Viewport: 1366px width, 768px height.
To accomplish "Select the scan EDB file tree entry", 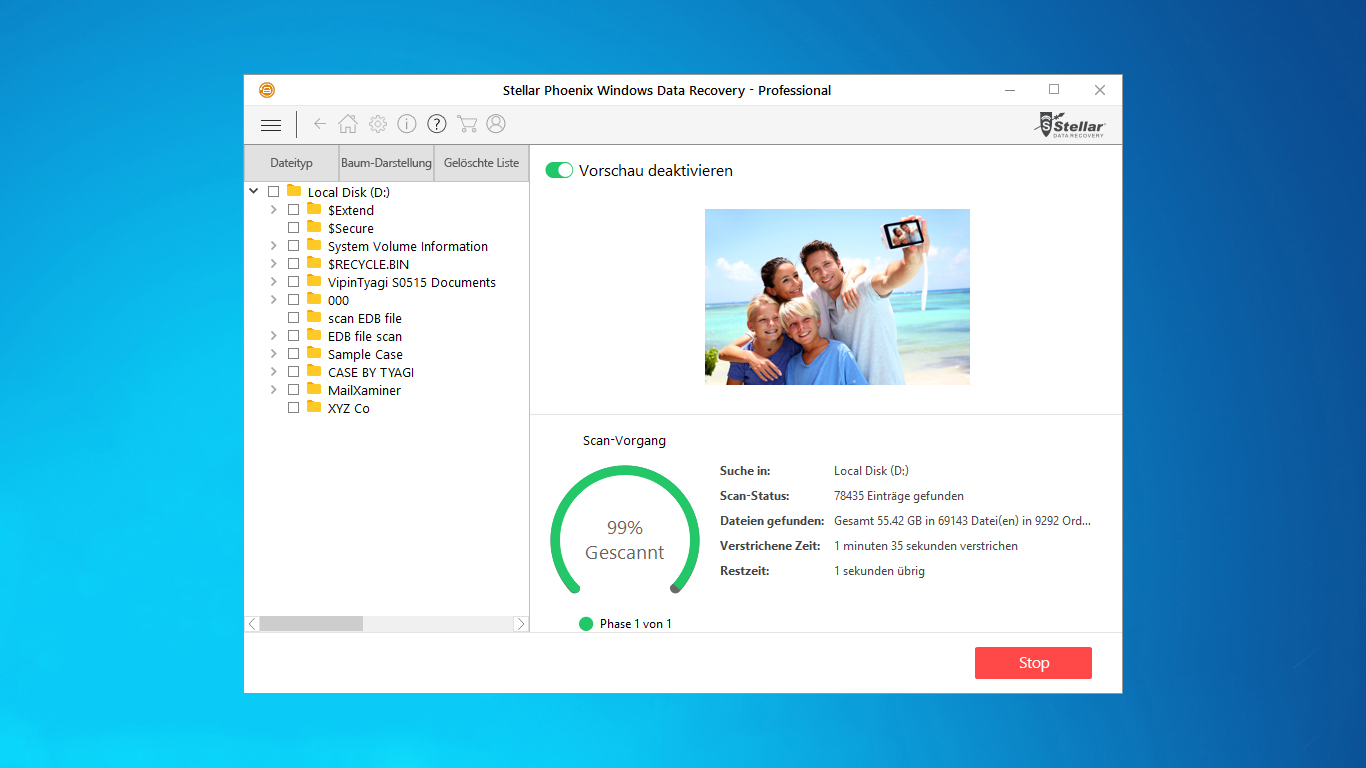I will [x=365, y=318].
